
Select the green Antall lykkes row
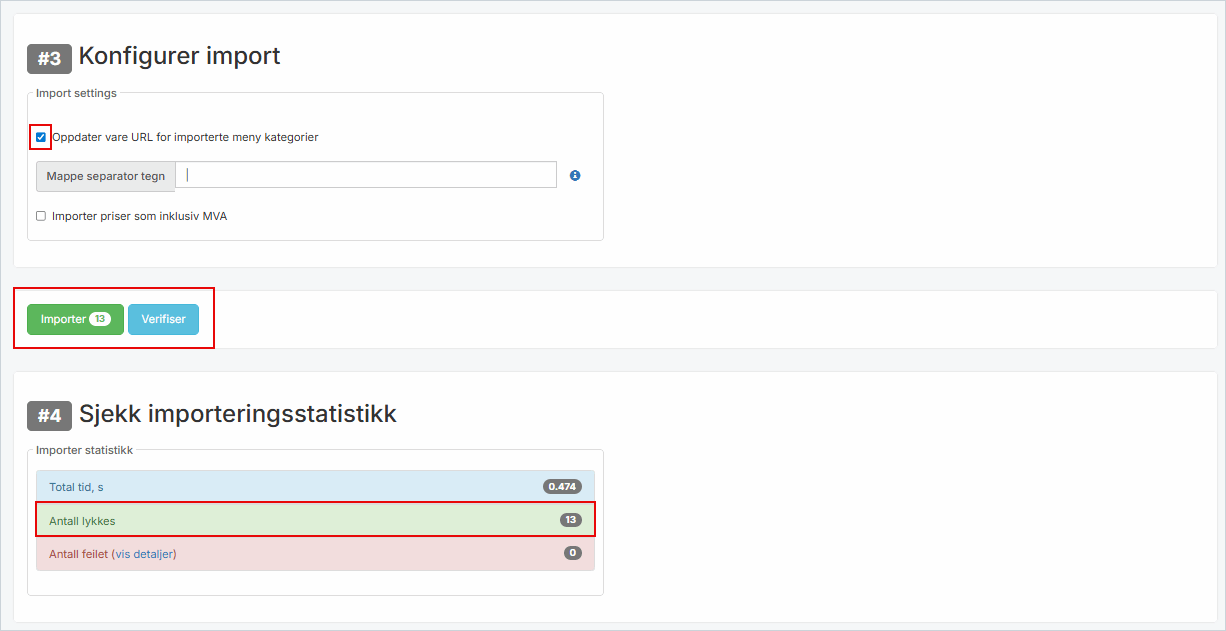point(300,520)
